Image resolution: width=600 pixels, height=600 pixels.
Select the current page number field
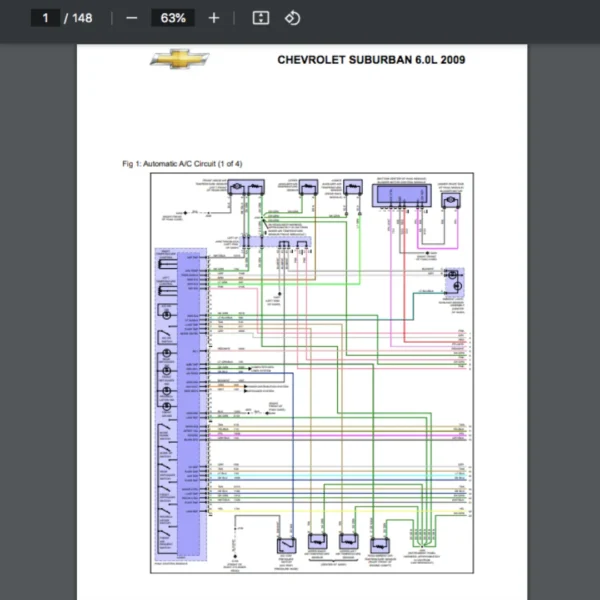[45, 18]
